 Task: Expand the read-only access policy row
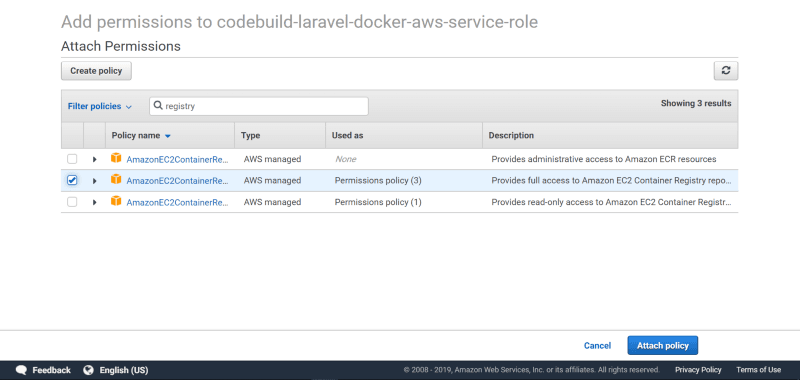[x=94, y=202]
